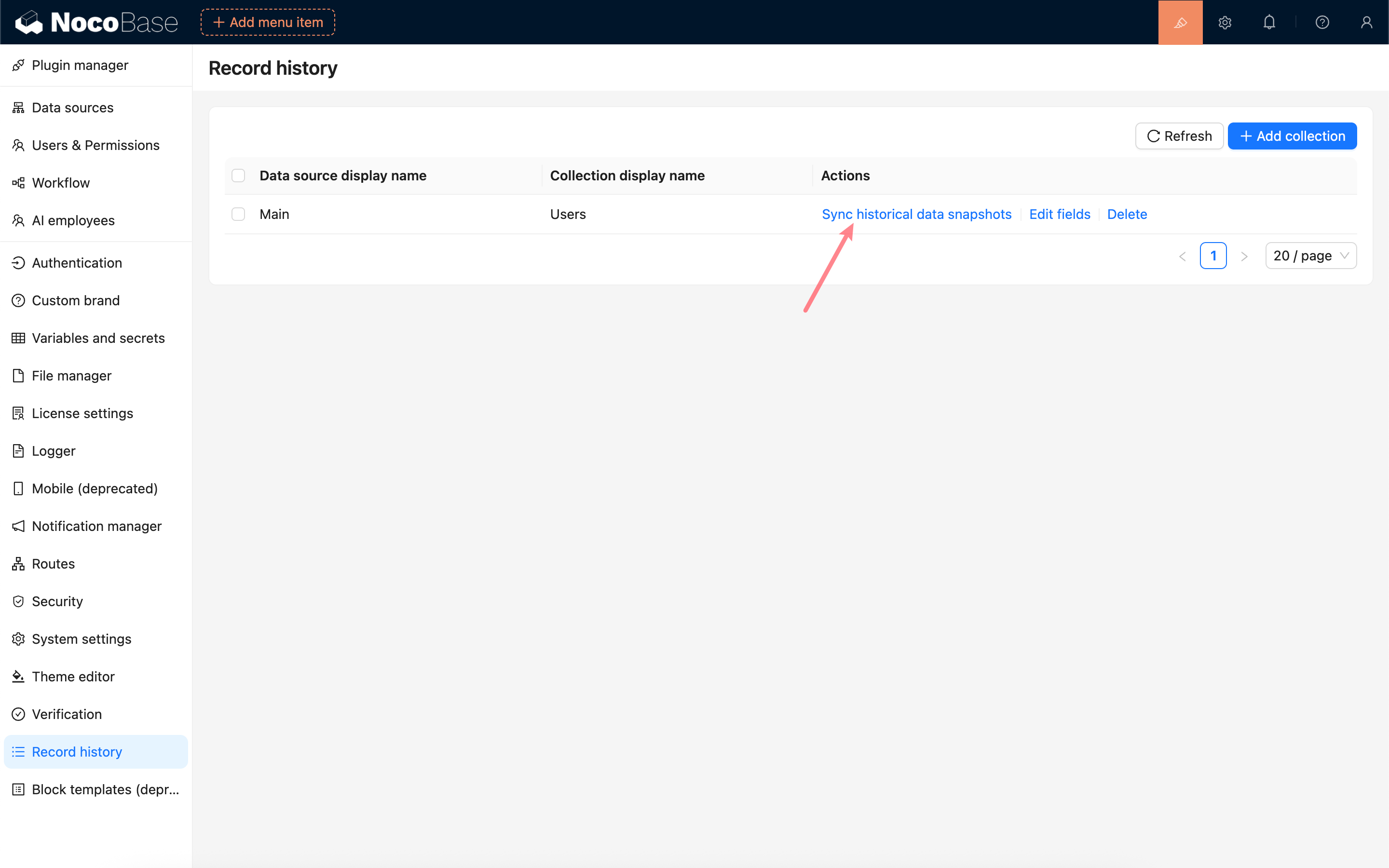The height and width of the screenshot is (868, 1389).
Task: Select Theme editor from sidebar menu
Action: [73, 676]
